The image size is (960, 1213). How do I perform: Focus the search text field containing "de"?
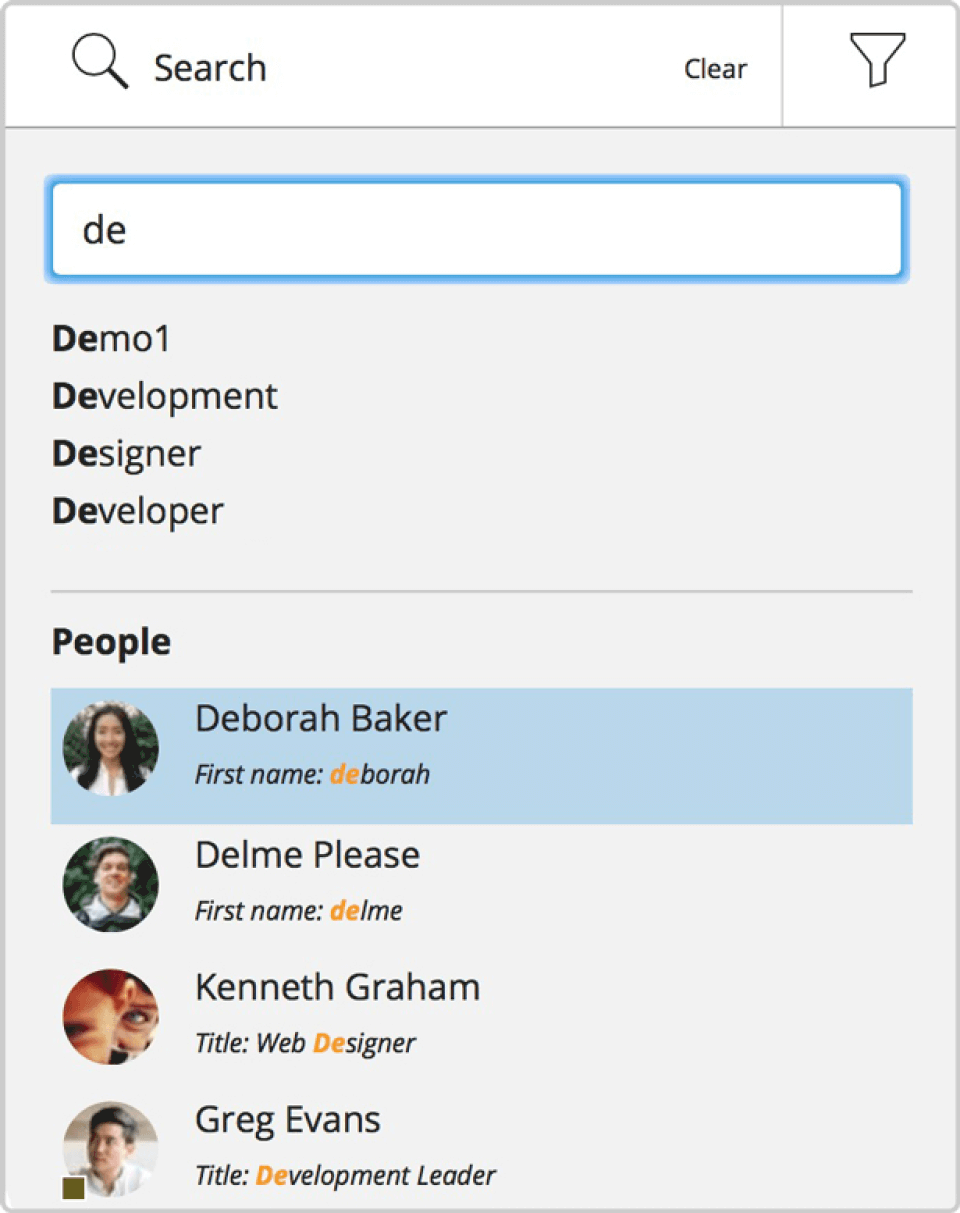pyautogui.click(x=477, y=230)
